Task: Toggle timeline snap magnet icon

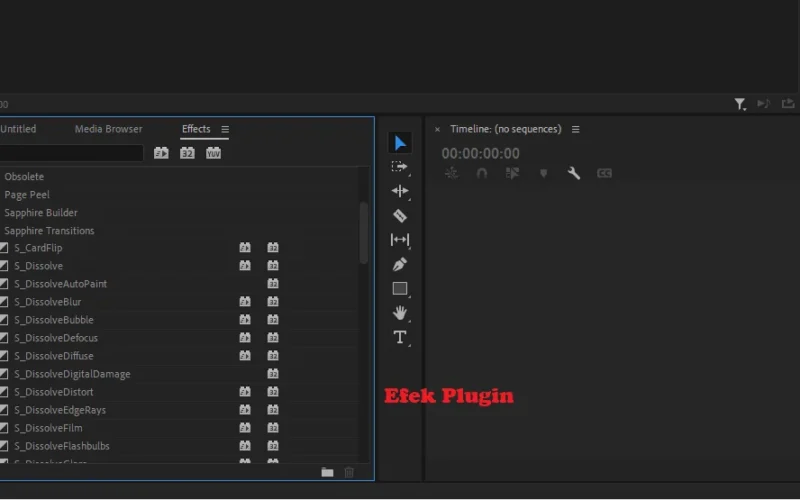Action: tap(482, 173)
